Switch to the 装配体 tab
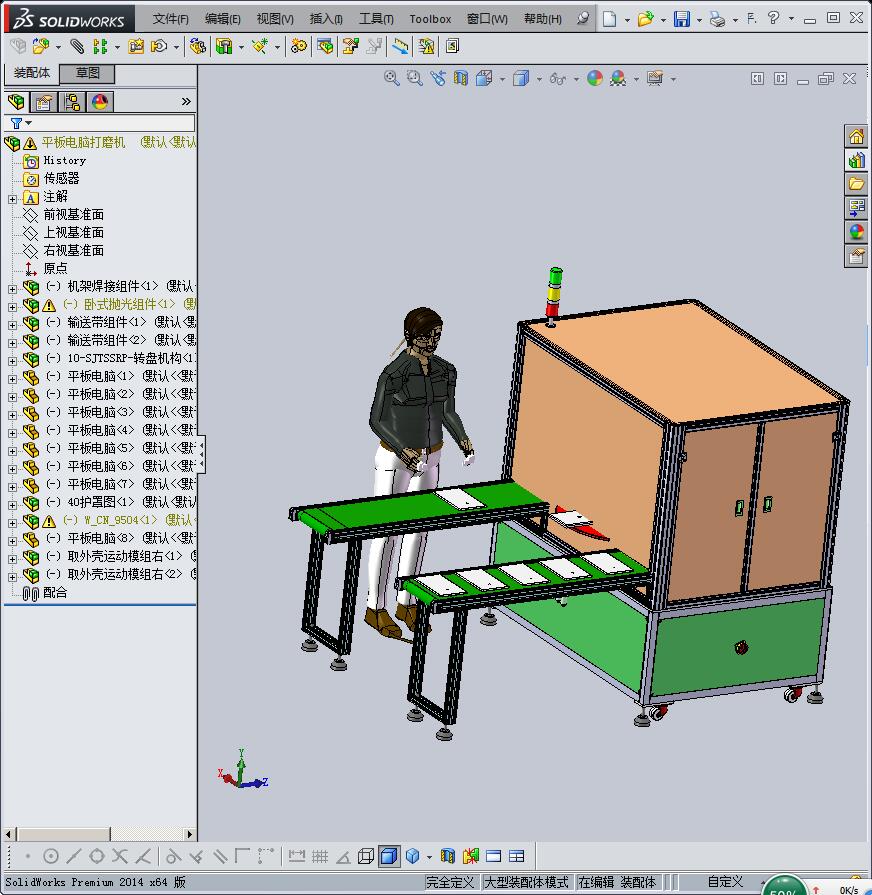The height and width of the screenshot is (895, 872). (x=31, y=73)
